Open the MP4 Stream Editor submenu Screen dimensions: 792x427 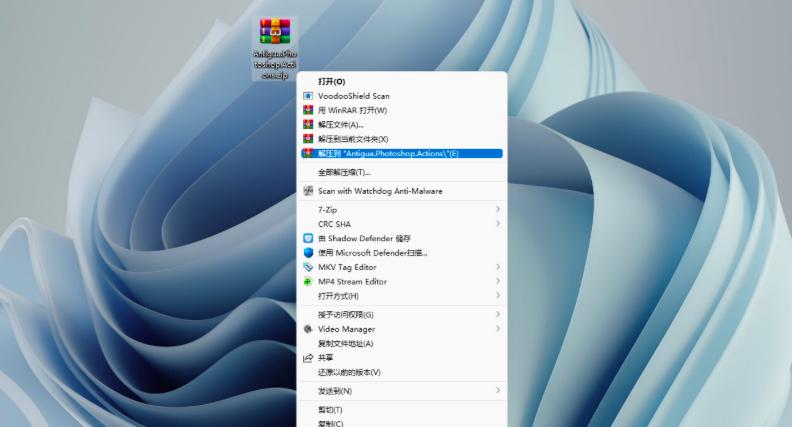tap(402, 281)
